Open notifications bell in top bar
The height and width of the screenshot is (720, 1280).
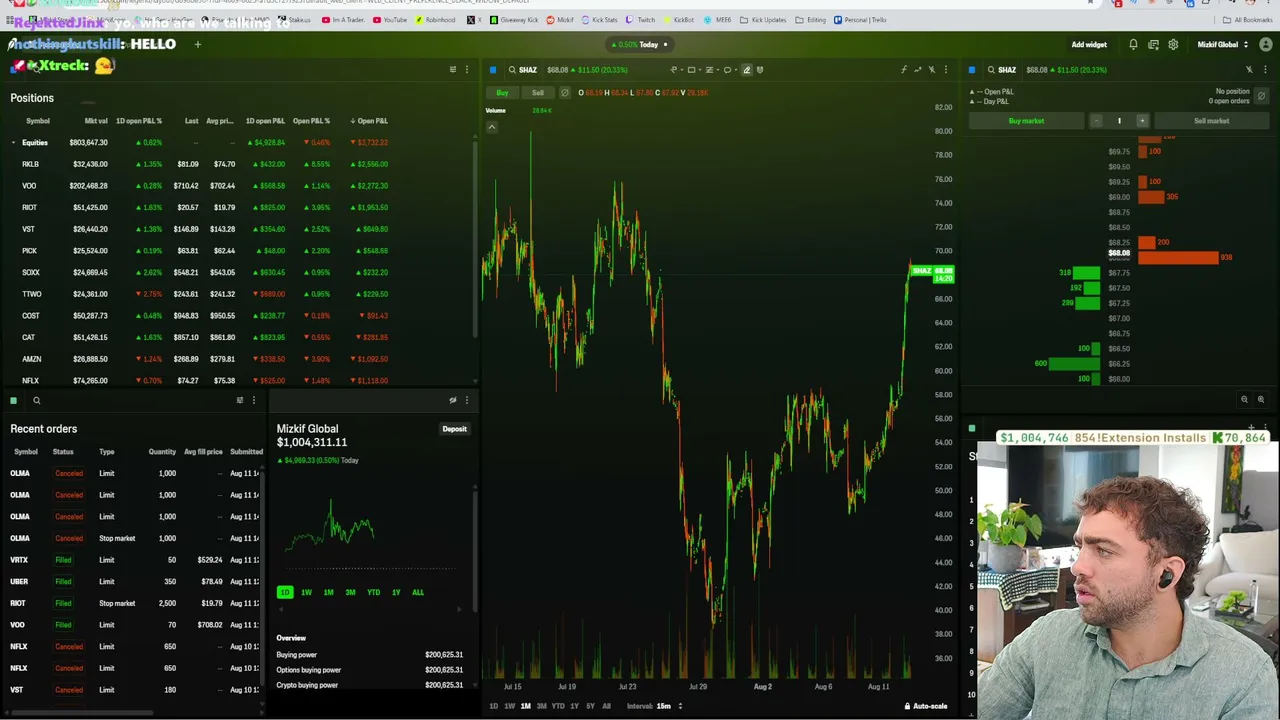point(1133,44)
